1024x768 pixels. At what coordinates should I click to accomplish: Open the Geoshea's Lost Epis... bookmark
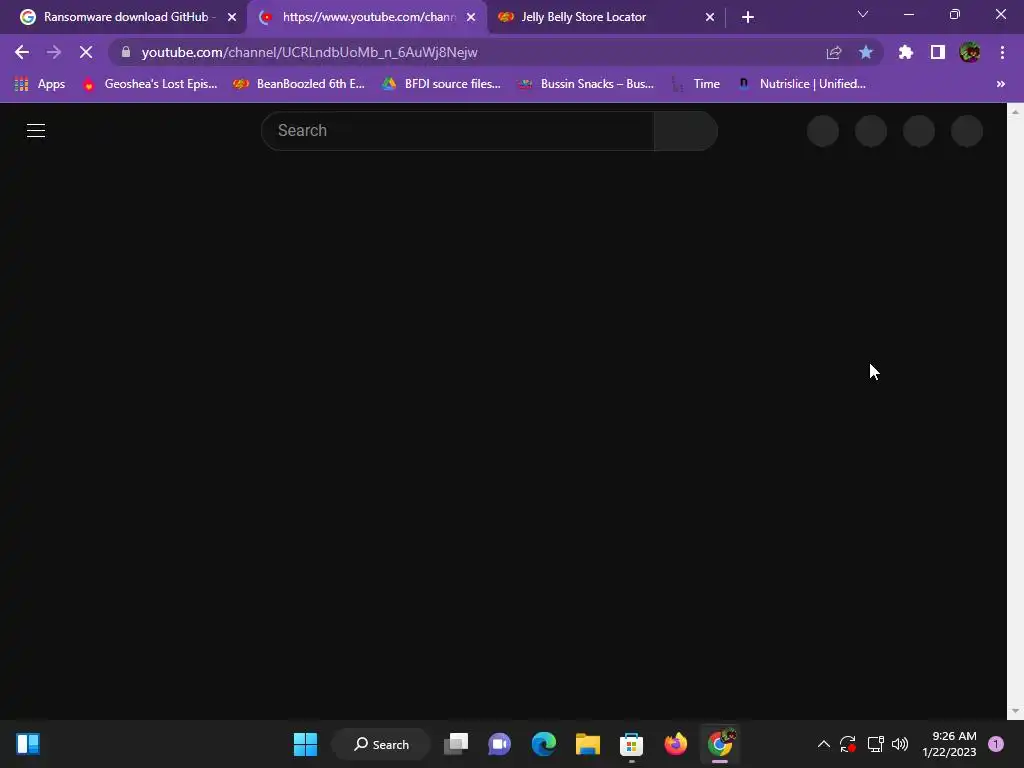pos(150,84)
